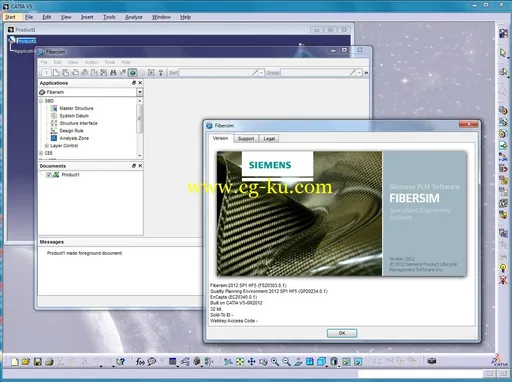Image resolution: width=512 pixels, height=382 pixels.
Task: Click the OK button in Fibersim dialog
Action: tap(342, 333)
